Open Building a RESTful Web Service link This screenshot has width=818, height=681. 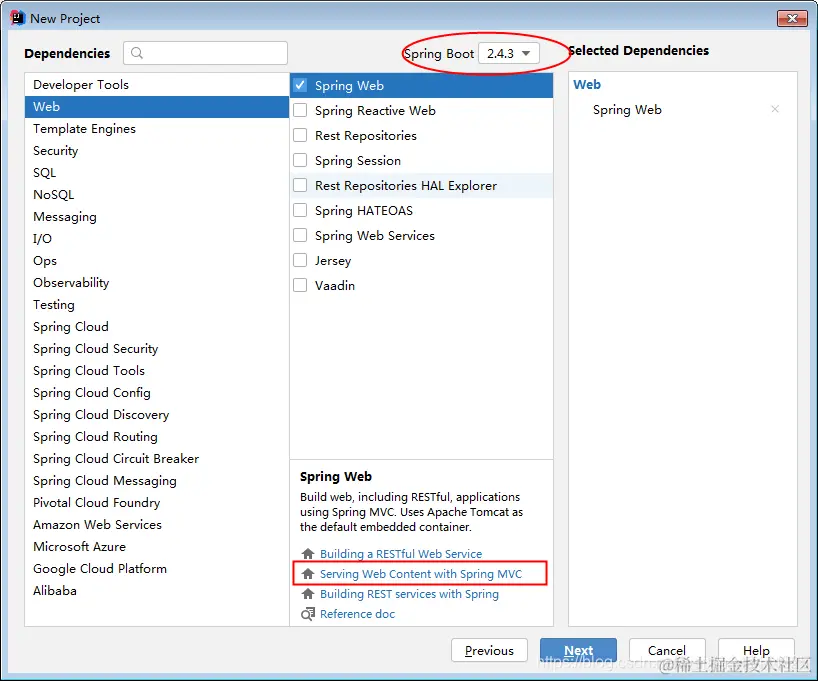point(401,554)
